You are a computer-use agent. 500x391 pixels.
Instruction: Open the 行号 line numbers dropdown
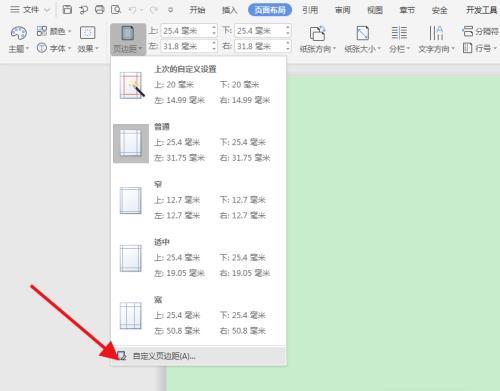pyautogui.click(x=479, y=48)
